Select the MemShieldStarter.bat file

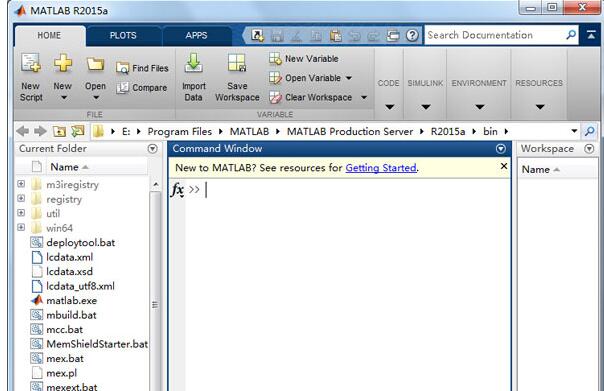[89, 344]
